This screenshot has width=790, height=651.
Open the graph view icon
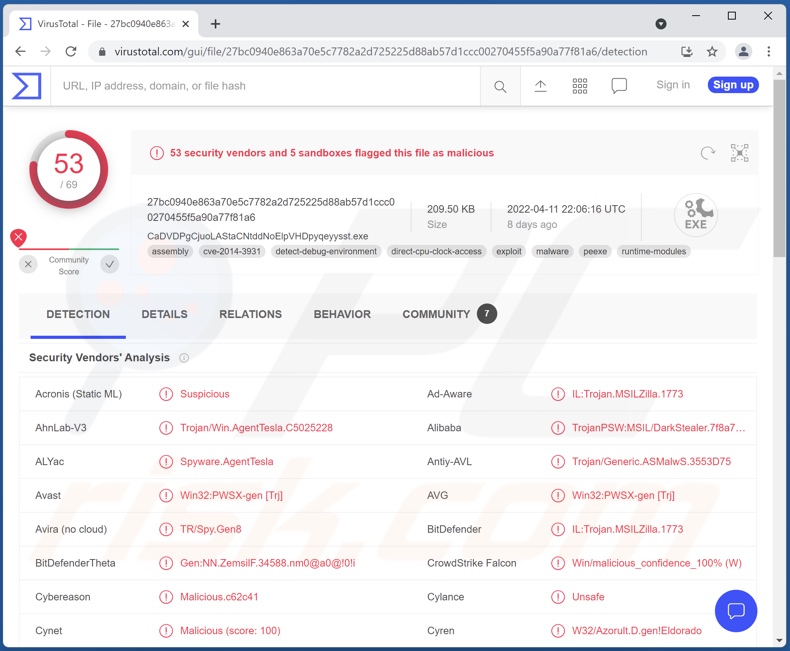(739, 153)
